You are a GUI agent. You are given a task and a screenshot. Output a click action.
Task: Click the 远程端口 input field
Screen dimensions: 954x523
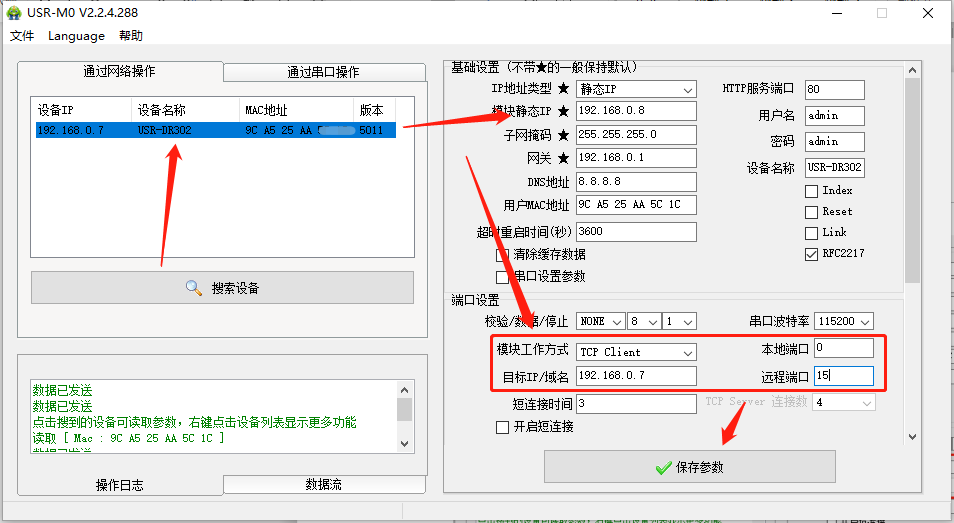(x=844, y=376)
